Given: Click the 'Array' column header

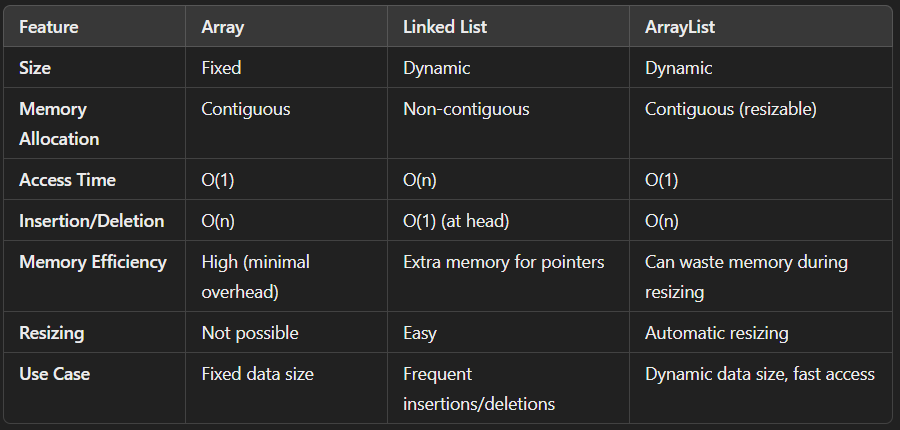Looking at the screenshot, I should pyautogui.click(x=223, y=27).
